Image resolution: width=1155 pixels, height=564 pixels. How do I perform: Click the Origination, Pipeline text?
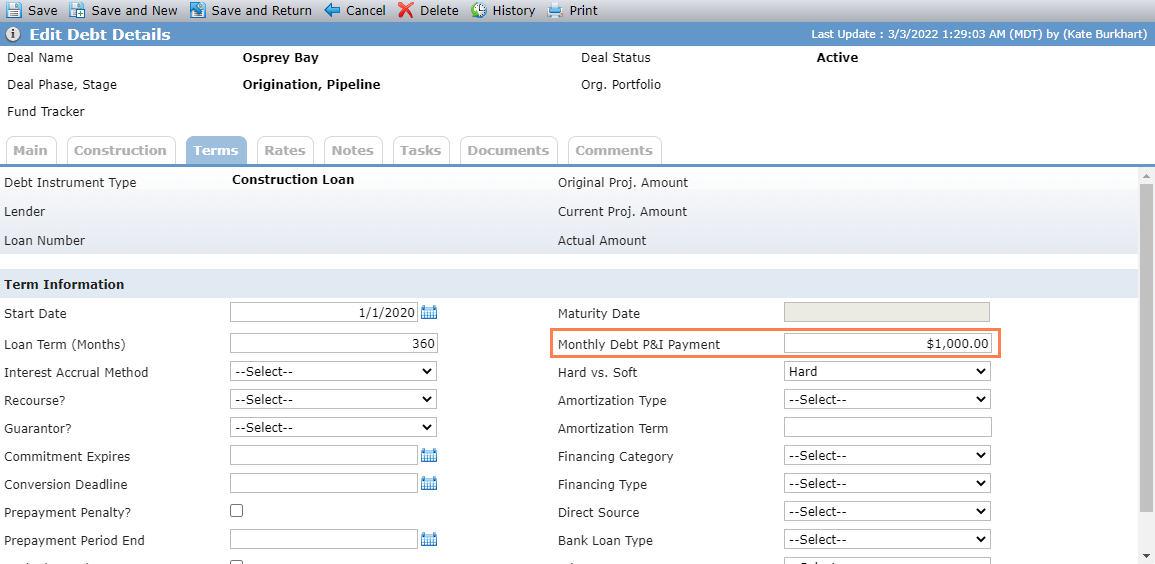pos(312,85)
